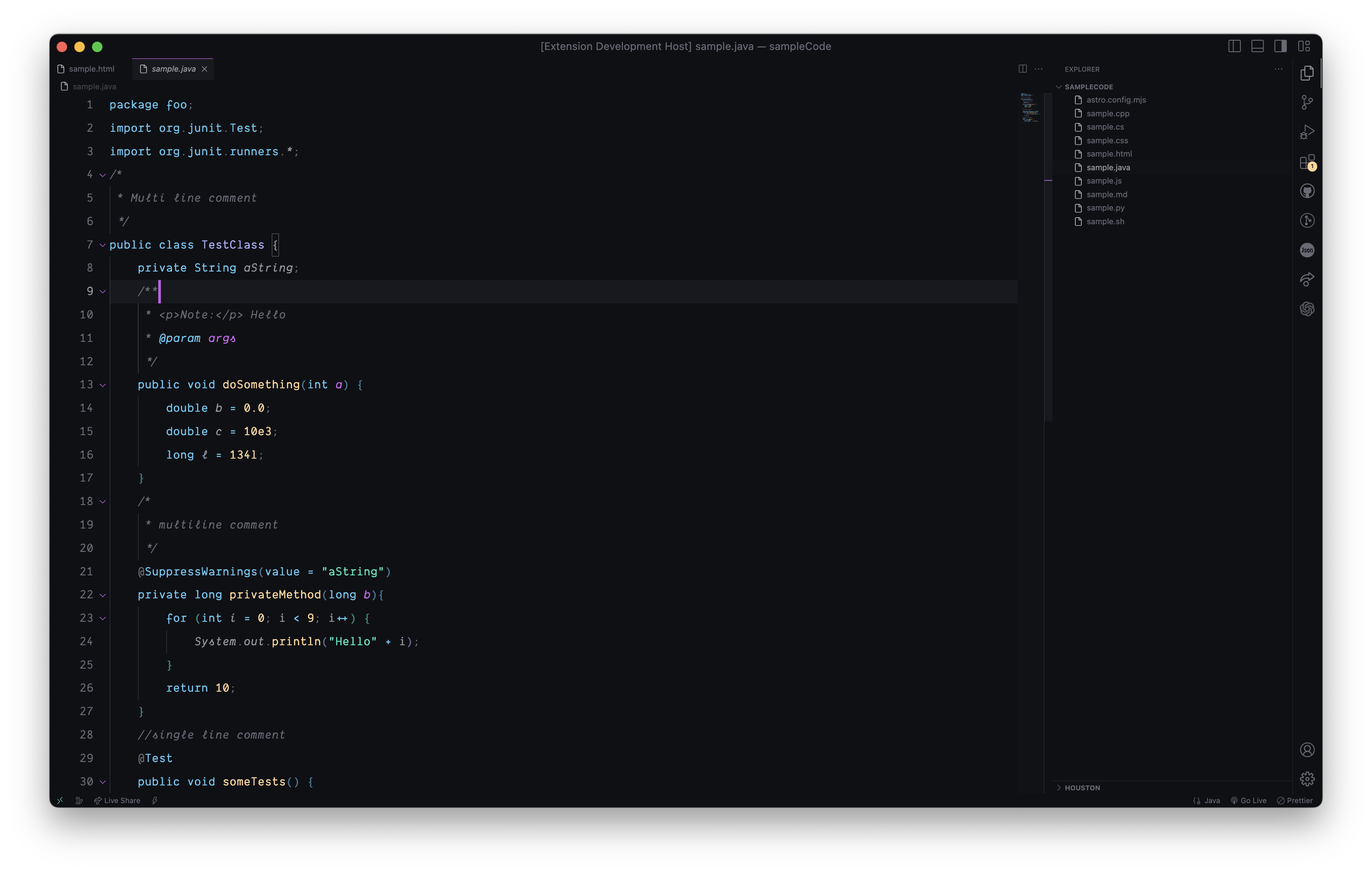Toggle the secondary sidebar layout button
The image size is (1372, 873).
(1280, 46)
